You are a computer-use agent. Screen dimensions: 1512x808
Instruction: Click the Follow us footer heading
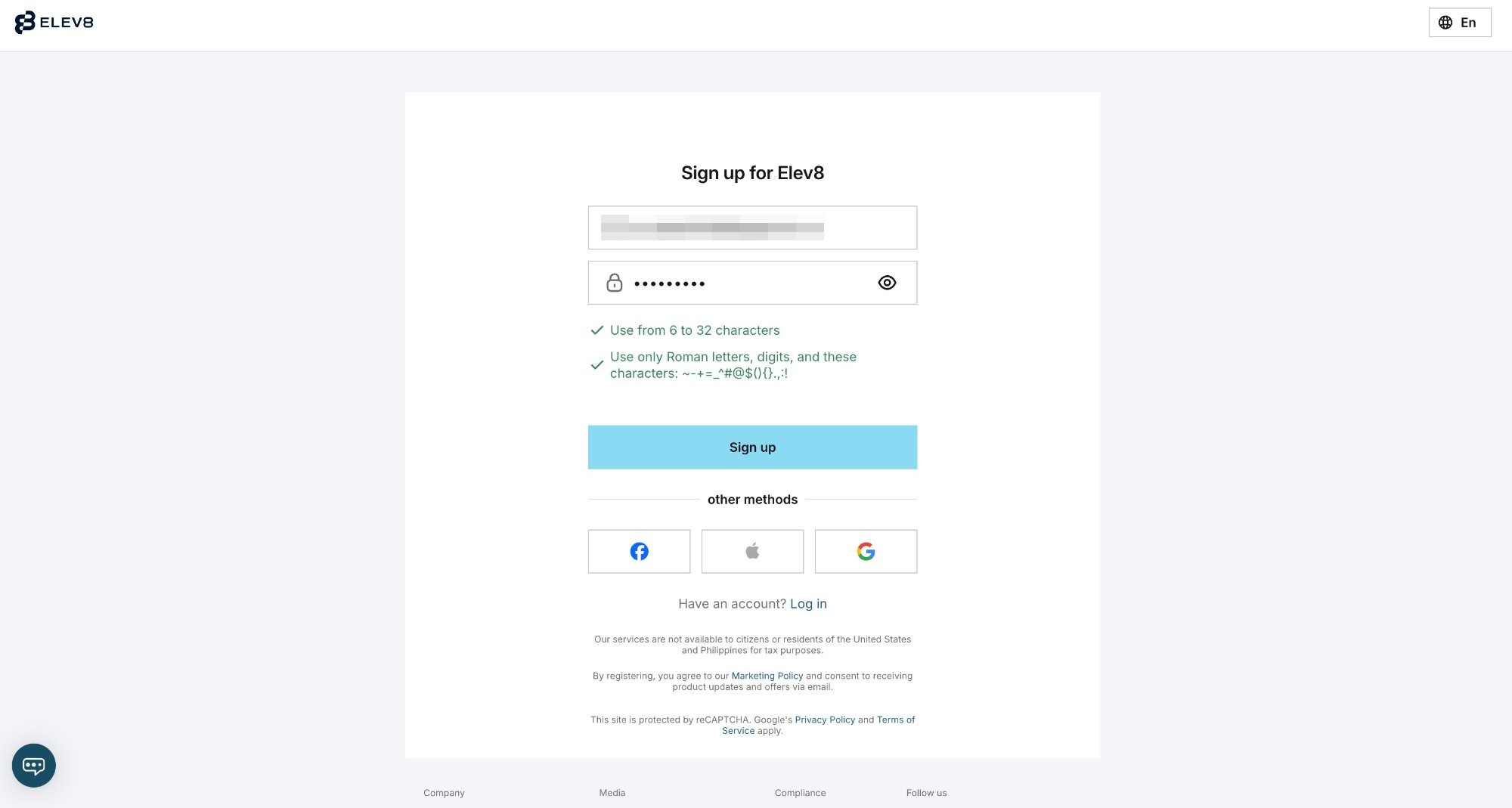pyautogui.click(x=926, y=793)
